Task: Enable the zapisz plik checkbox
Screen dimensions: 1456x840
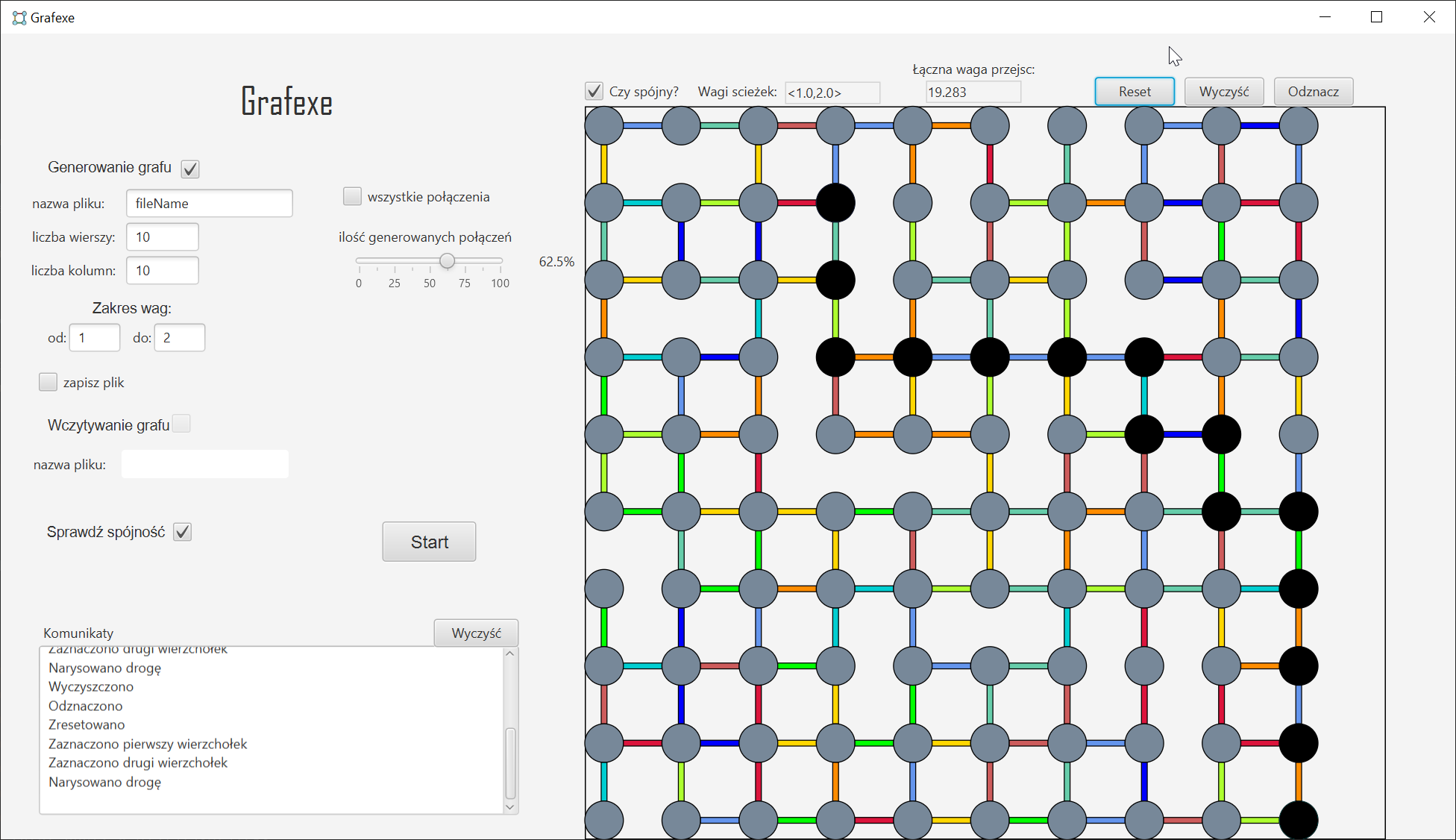Action: click(x=48, y=381)
